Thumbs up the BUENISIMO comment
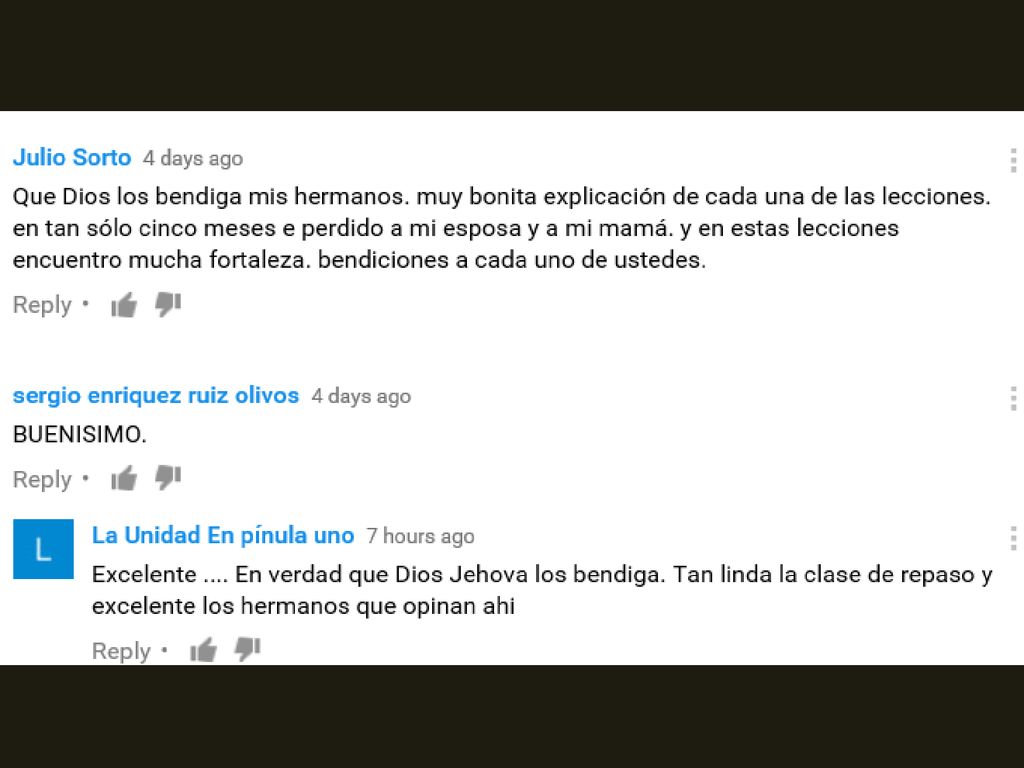The image size is (1024, 768). pos(124,479)
